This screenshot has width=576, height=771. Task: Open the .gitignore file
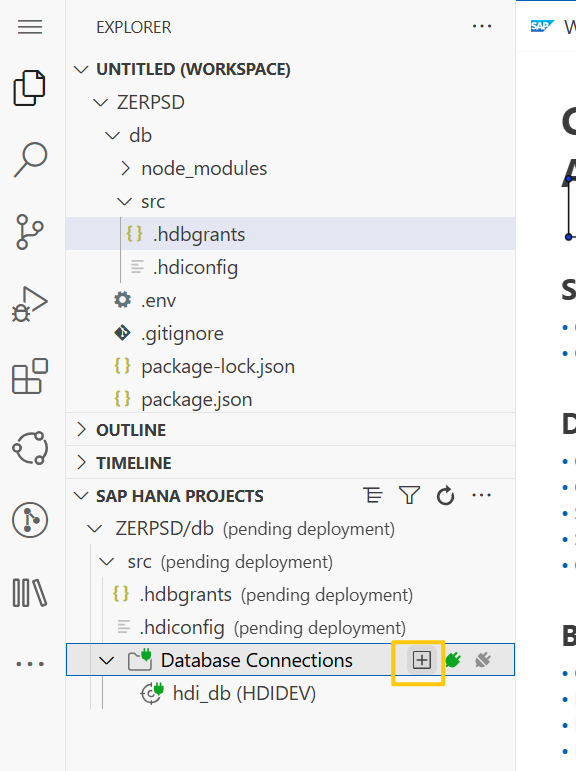pyautogui.click(x=291, y=333)
